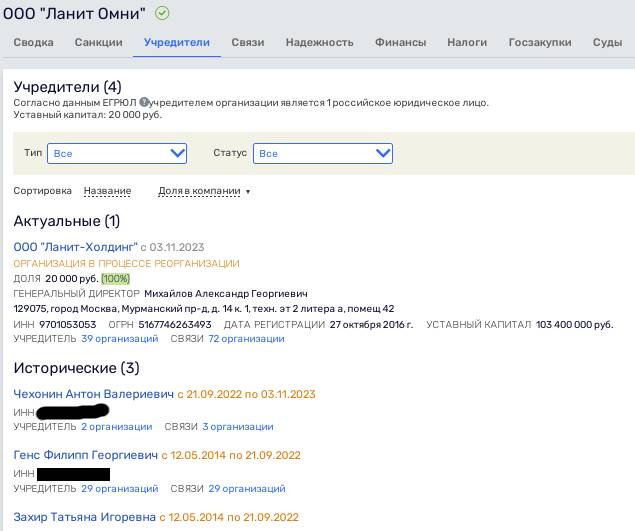Open the Надежность tab
Screen dimensions: 635x531
pos(320,42)
